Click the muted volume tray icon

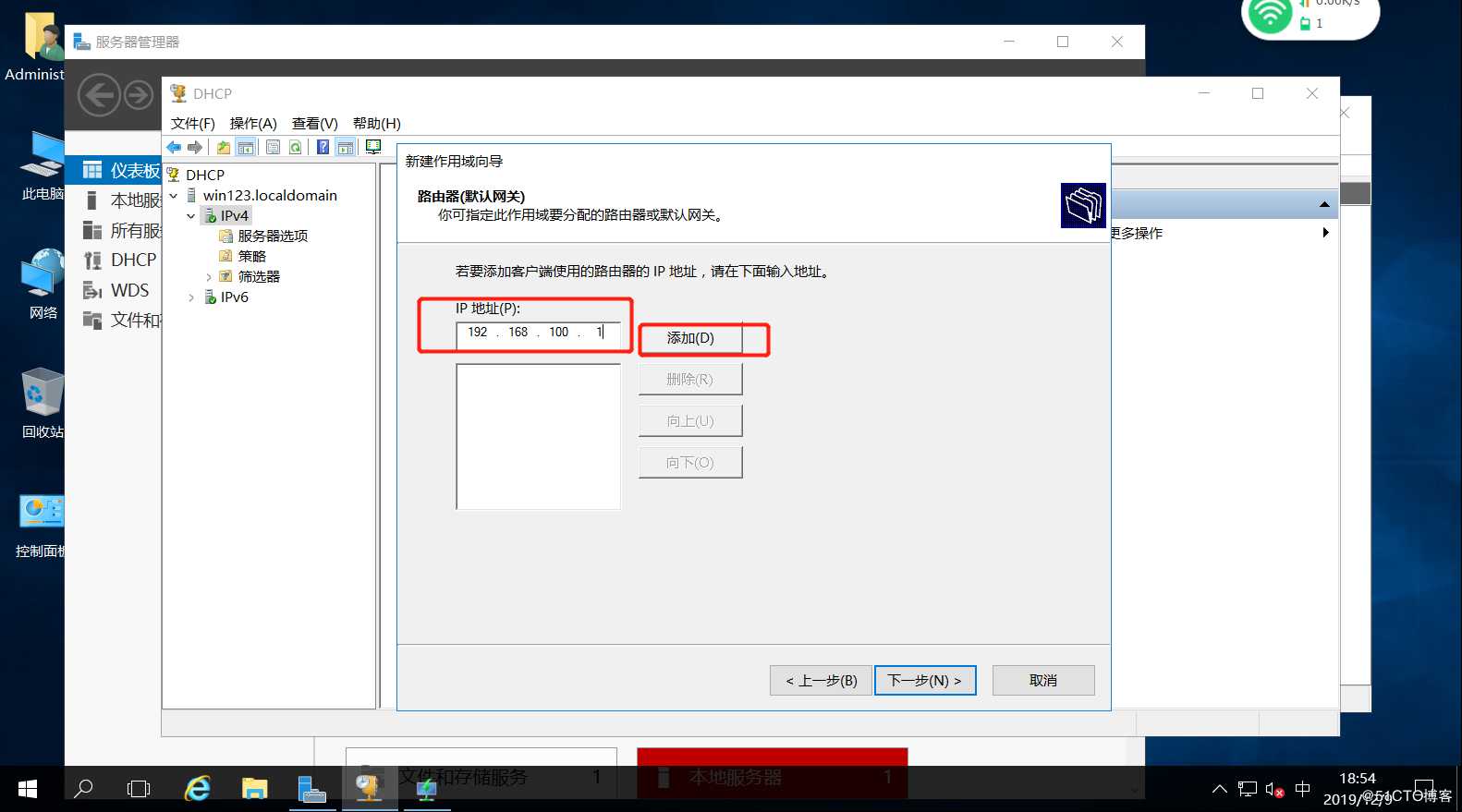pyautogui.click(x=1274, y=790)
